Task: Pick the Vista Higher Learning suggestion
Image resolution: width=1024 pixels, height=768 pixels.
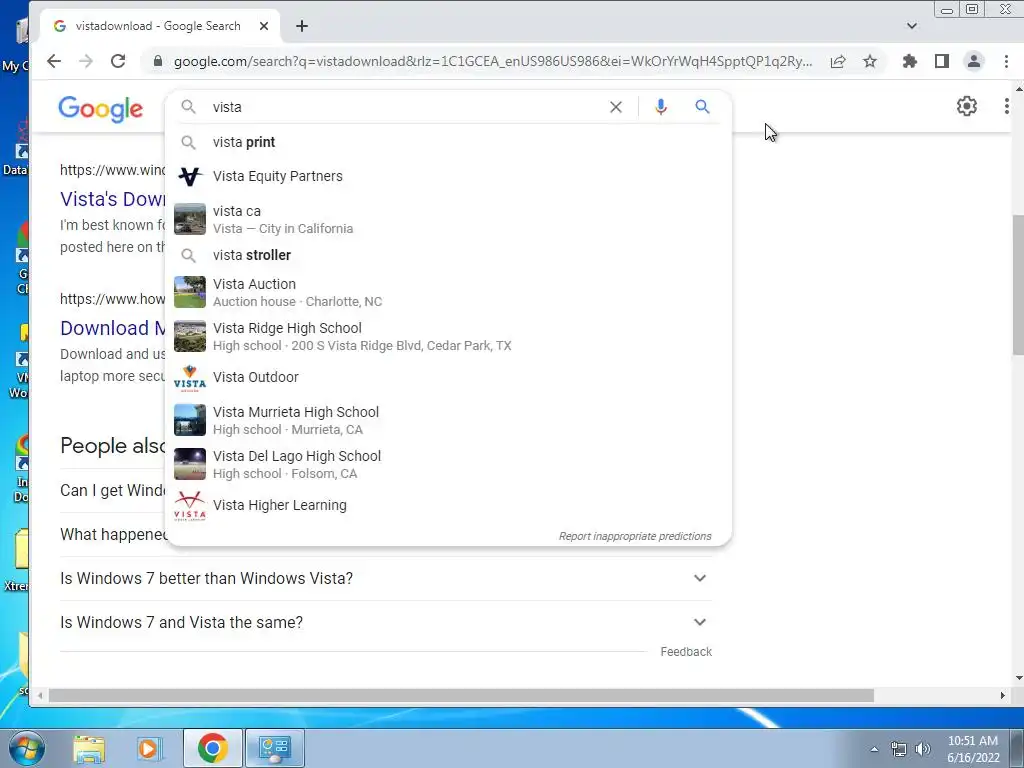Action: [449, 505]
